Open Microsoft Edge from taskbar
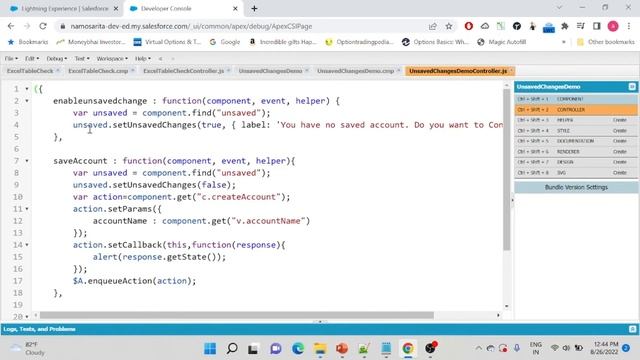This screenshot has width=640, height=360. click(x=298, y=349)
